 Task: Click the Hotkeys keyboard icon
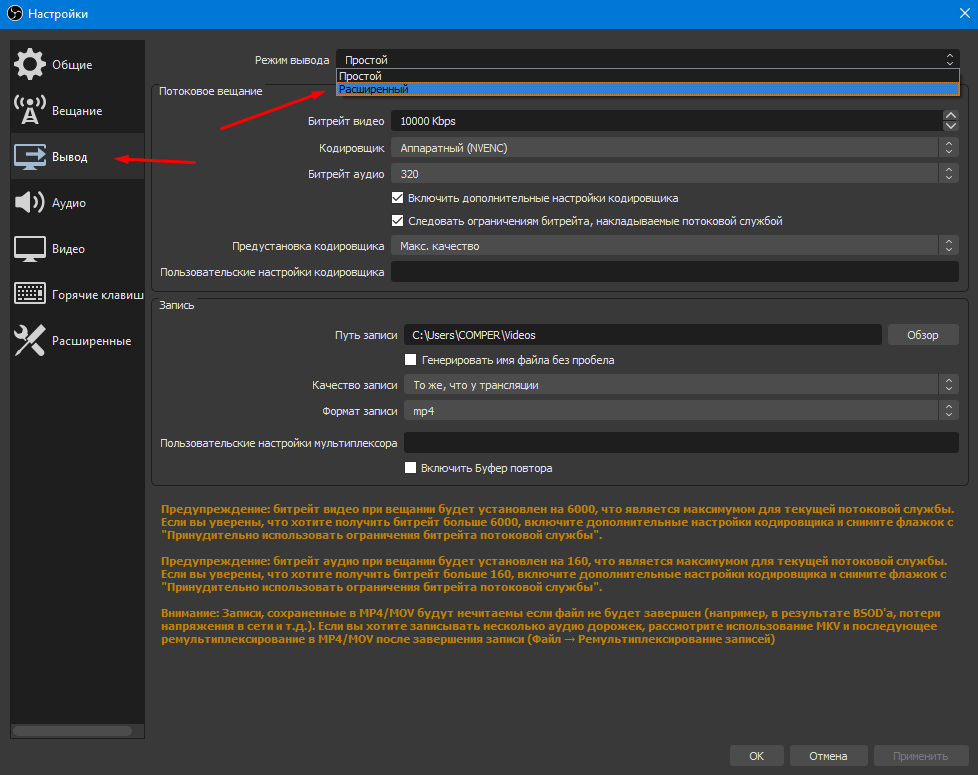click(29, 294)
